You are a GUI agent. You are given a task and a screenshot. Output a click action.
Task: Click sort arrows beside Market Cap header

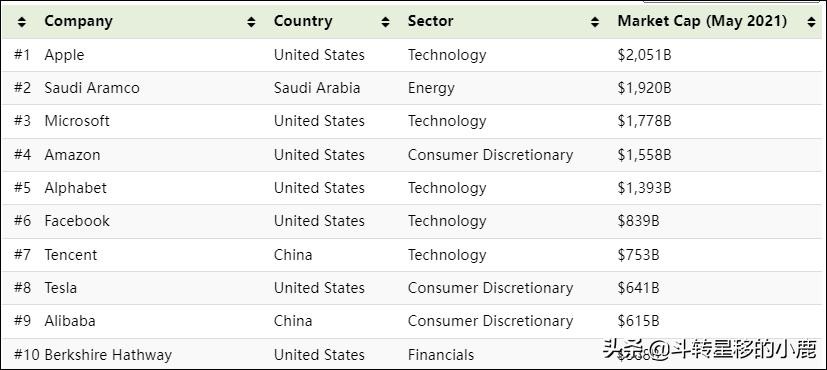(811, 22)
